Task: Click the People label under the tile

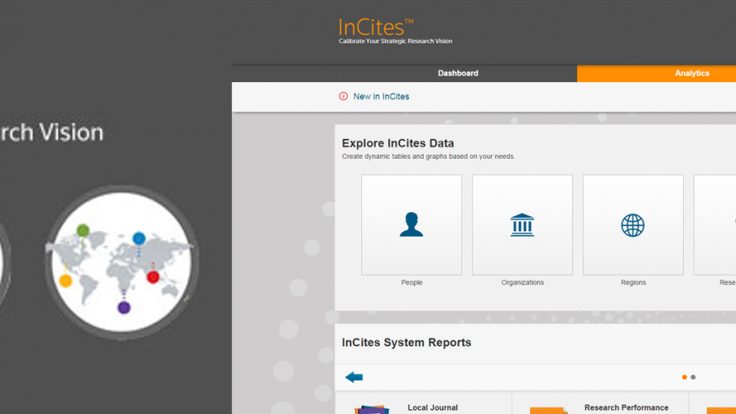Action: pos(412,283)
